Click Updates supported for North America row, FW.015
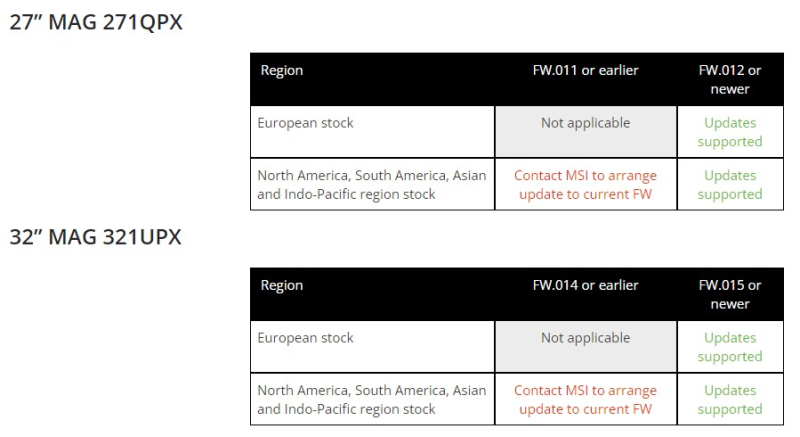Screen dimensions: 800x437 [730, 400]
